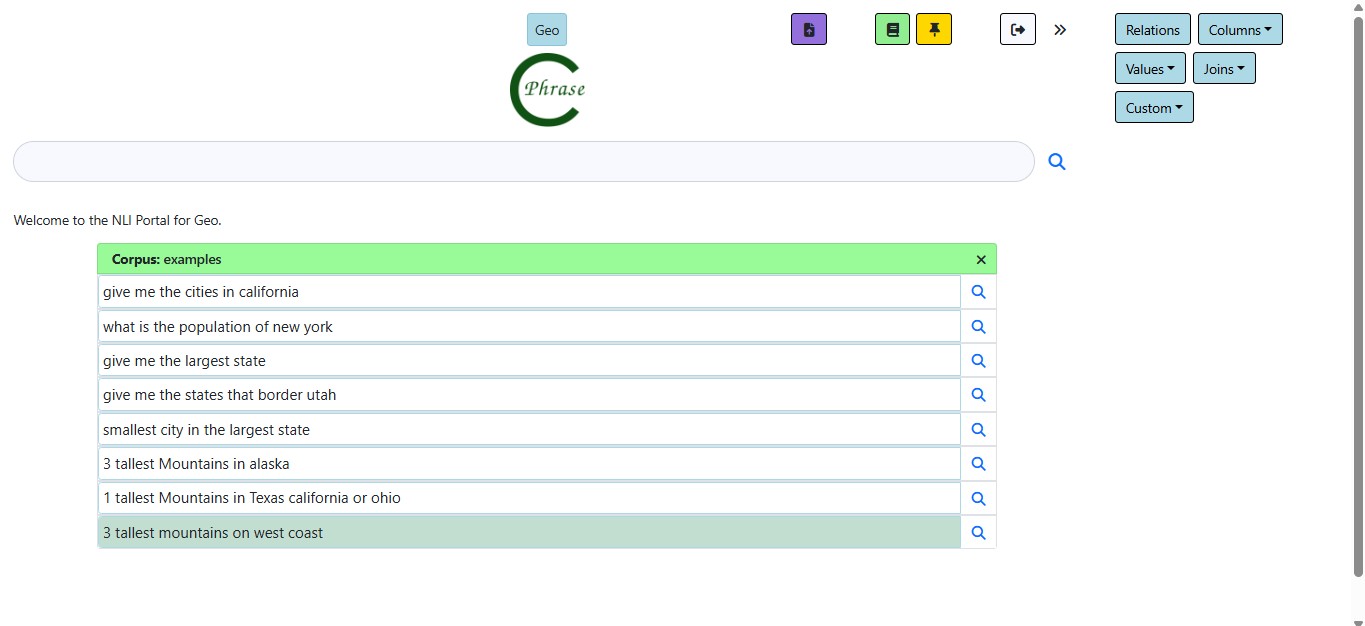Viewport: 1365px width, 626px height.
Task: Run search for 'give me the states that border utah'
Action: coord(978,395)
